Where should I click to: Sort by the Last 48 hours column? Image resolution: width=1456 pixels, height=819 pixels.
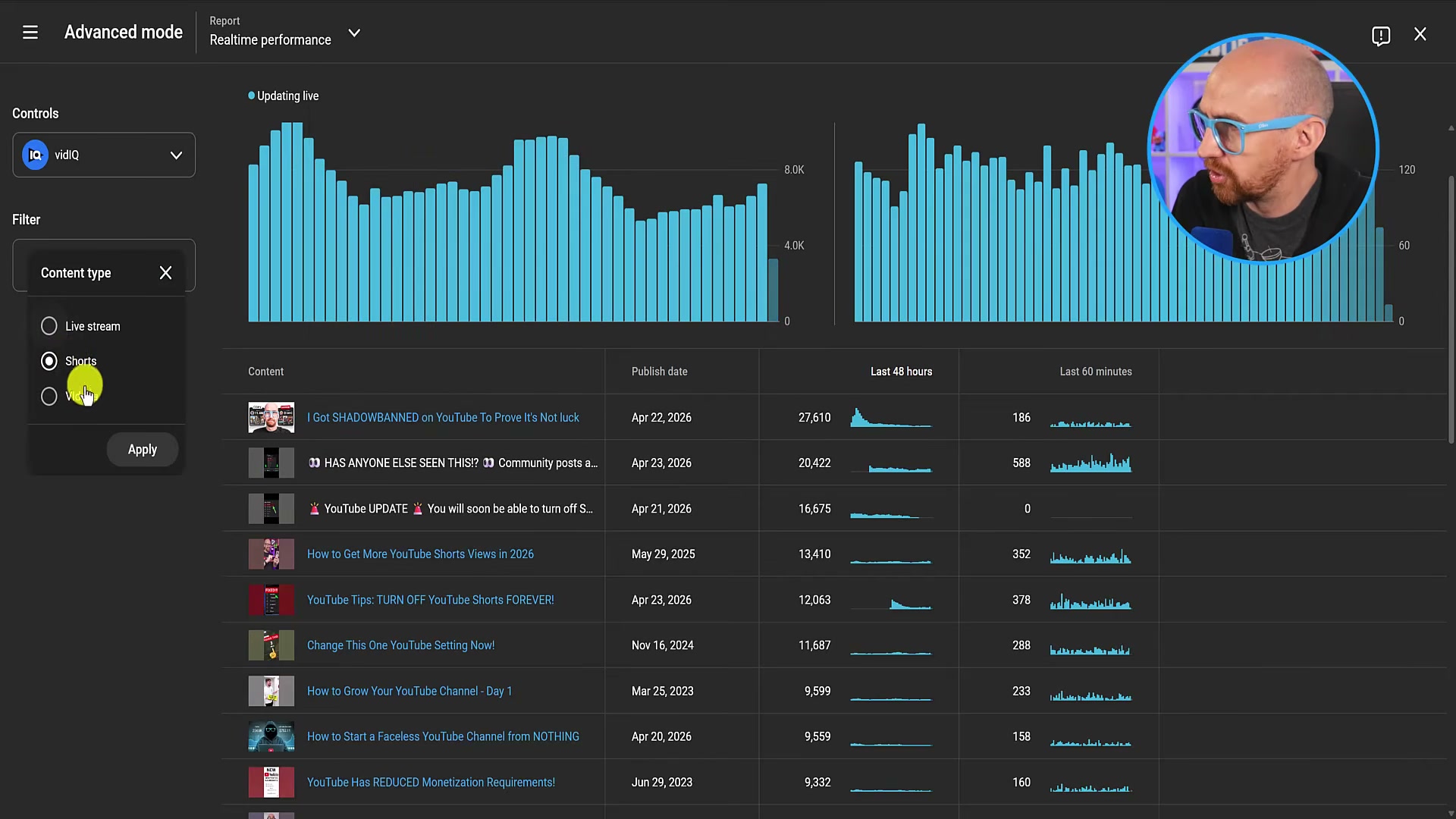pyautogui.click(x=901, y=372)
